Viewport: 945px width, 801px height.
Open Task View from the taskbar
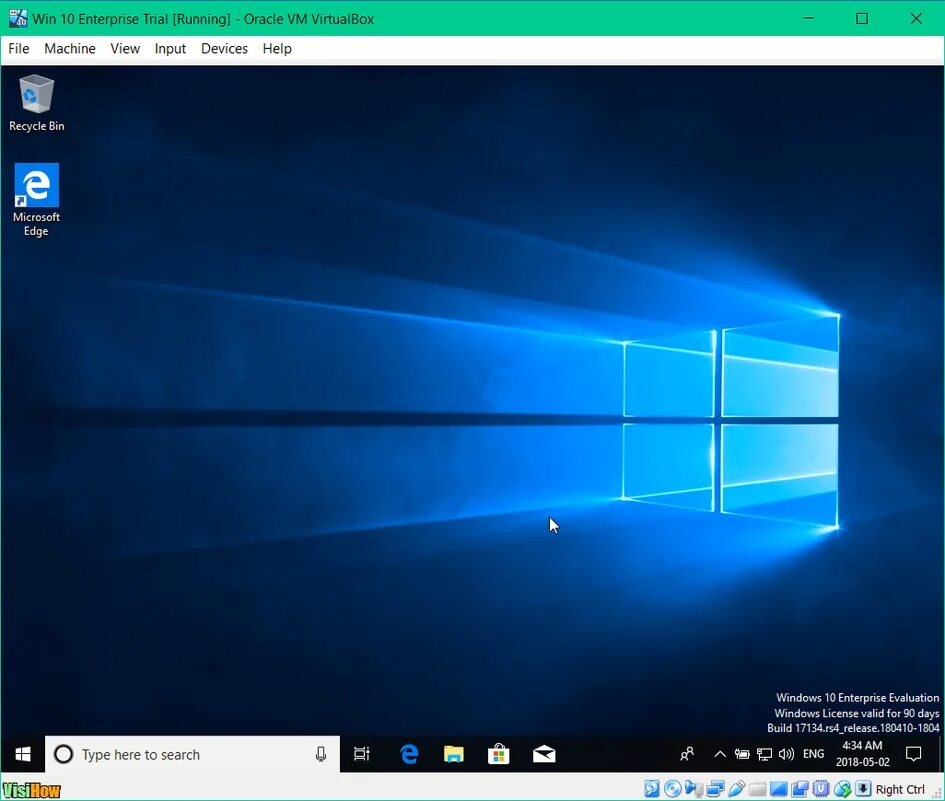(x=362, y=754)
